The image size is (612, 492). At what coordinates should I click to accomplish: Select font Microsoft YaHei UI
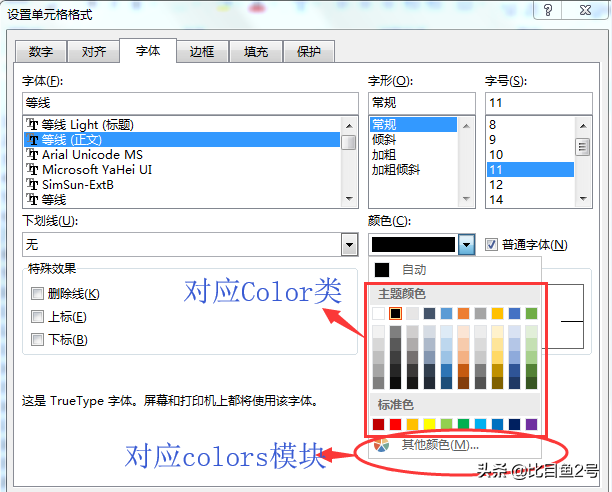(182, 170)
